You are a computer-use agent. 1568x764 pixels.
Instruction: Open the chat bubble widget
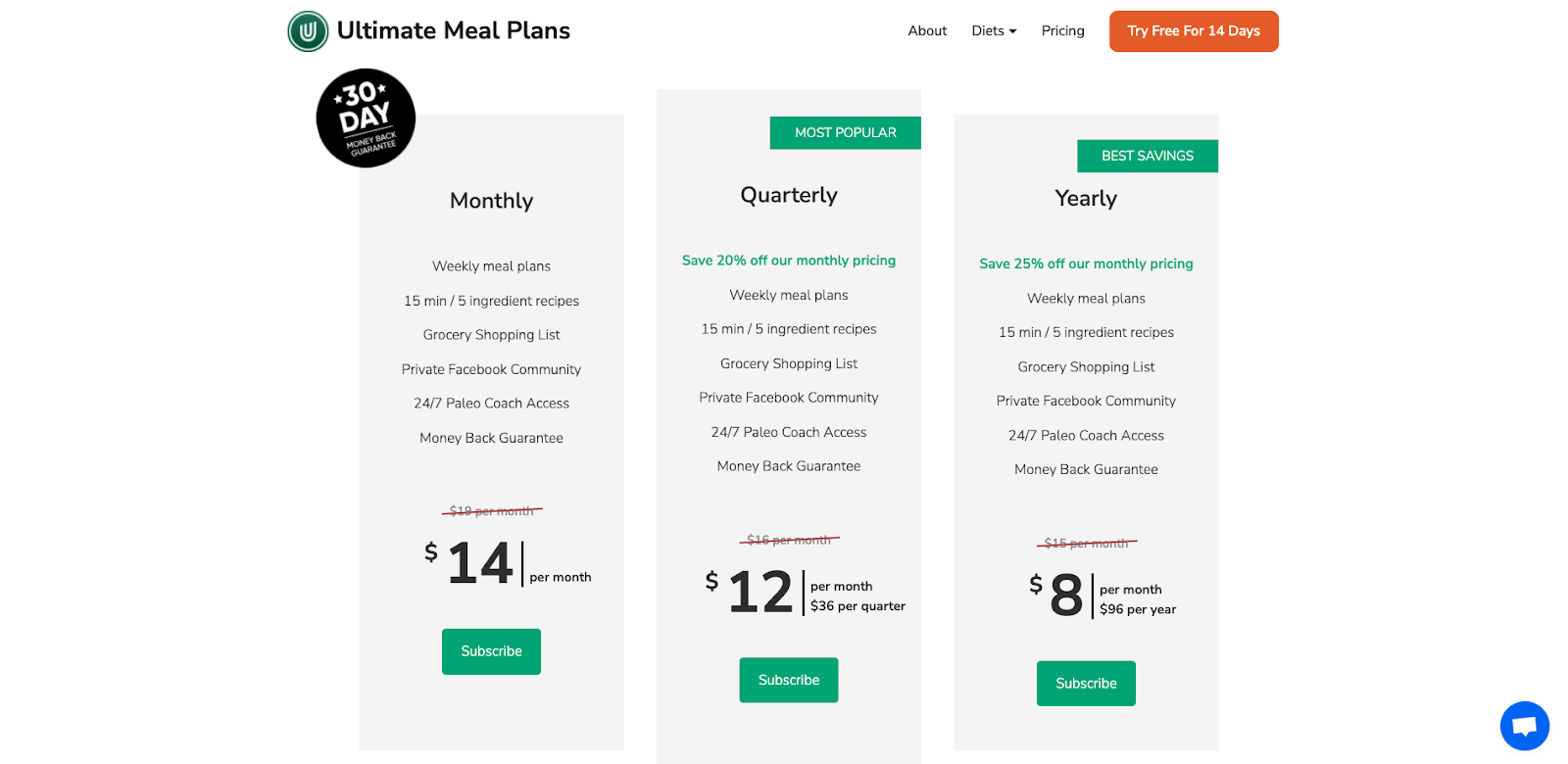(1524, 726)
